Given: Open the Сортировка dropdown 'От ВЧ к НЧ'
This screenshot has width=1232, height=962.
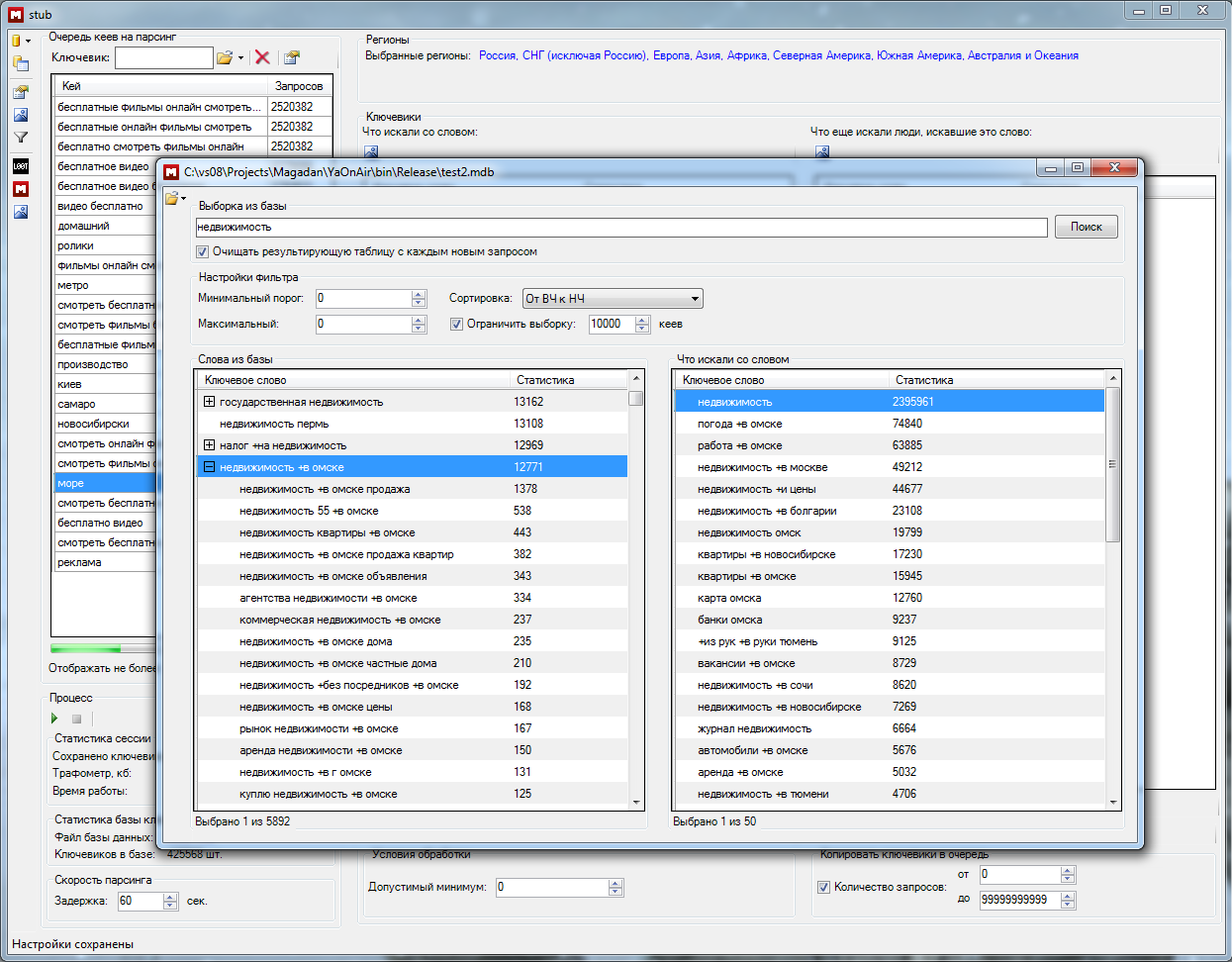Looking at the screenshot, I should tap(613, 298).
